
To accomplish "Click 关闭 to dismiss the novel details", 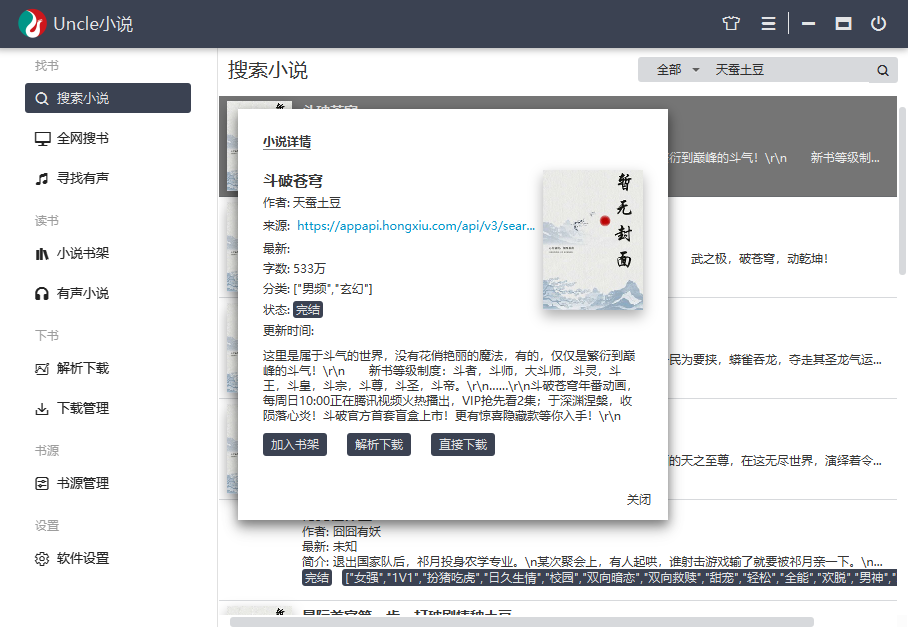I will coord(638,500).
